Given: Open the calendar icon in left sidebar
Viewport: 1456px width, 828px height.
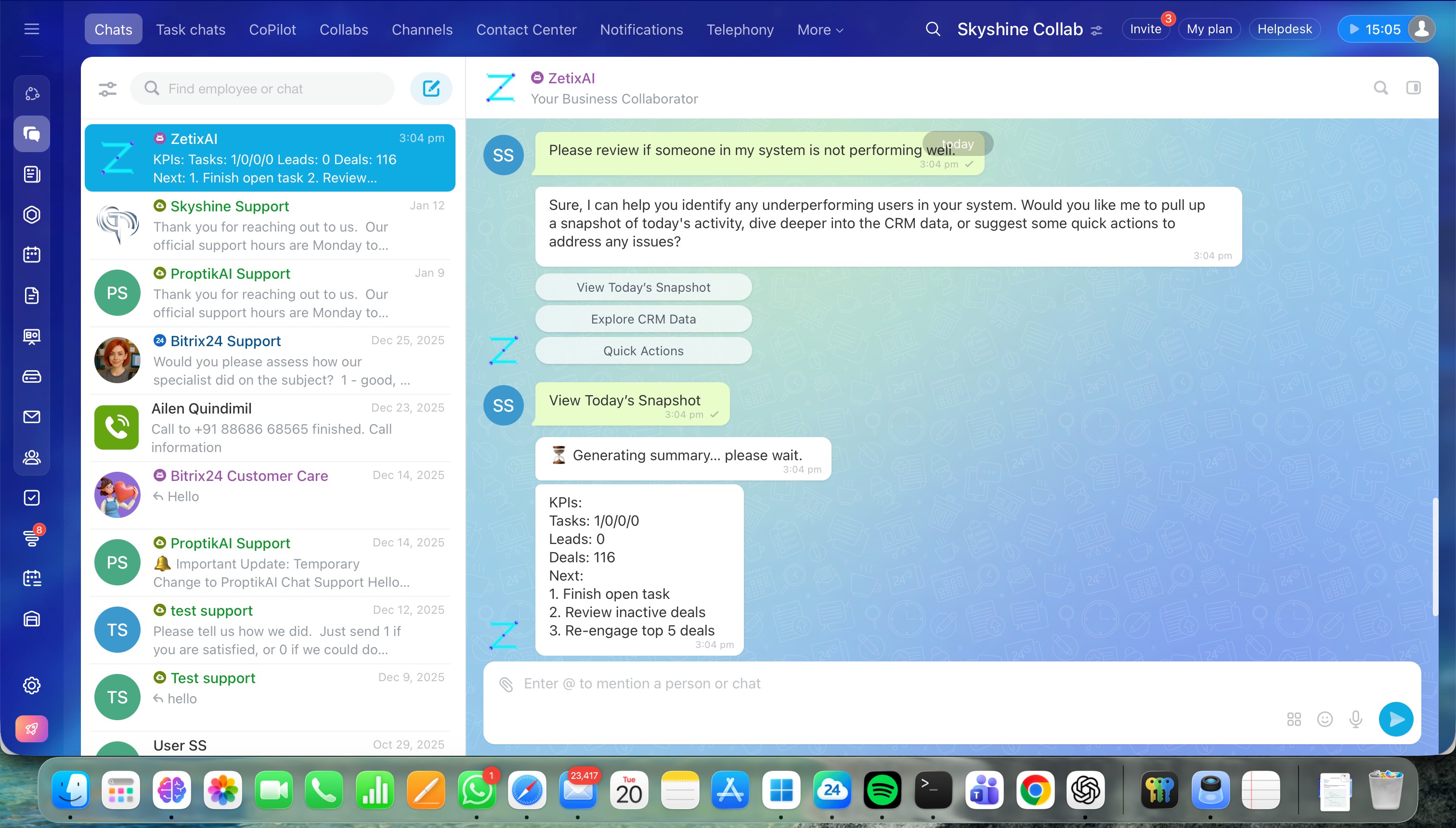Looking at the screenshot, I should point(32,255).
